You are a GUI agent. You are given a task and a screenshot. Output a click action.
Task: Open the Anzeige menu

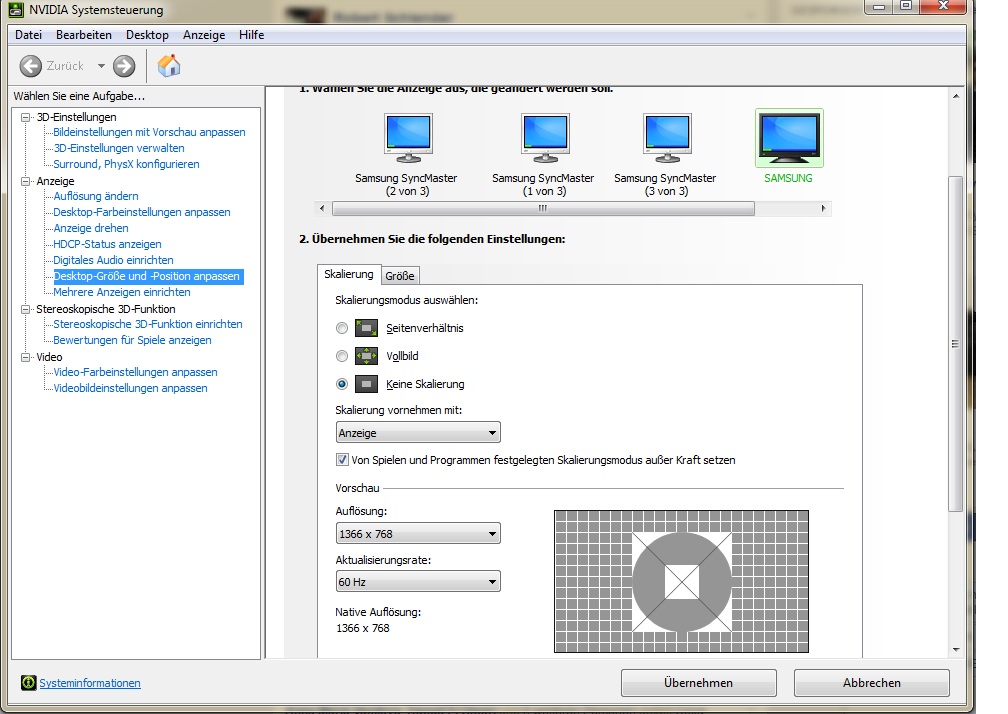[x=204, y=35]
